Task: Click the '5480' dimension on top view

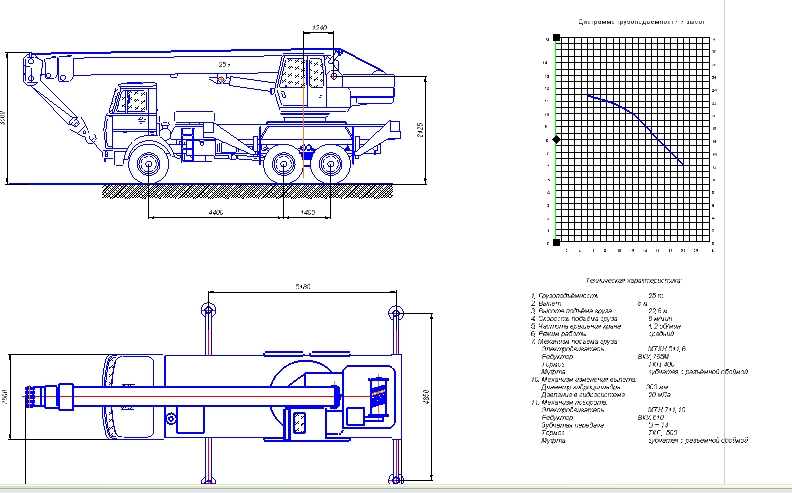Action: [x=303, y=286]
